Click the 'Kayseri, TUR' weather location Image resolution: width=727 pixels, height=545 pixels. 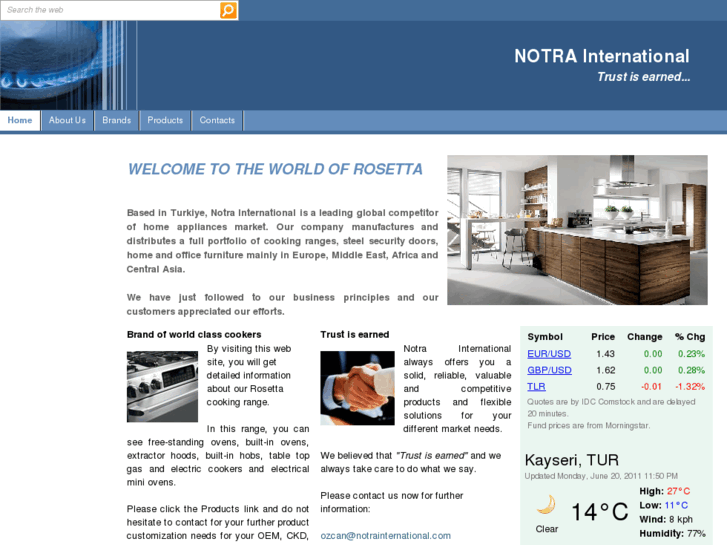click(x=572, y=460)
